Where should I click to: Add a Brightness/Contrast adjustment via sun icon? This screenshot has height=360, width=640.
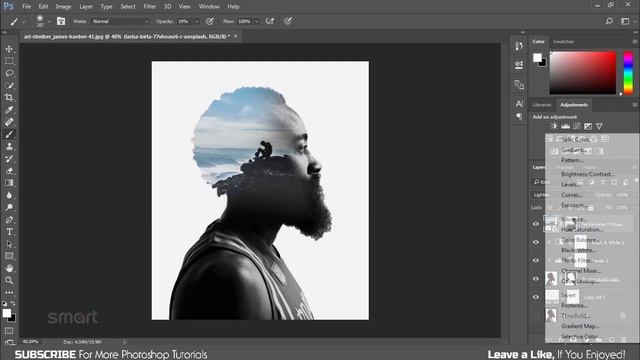point(554,126)
